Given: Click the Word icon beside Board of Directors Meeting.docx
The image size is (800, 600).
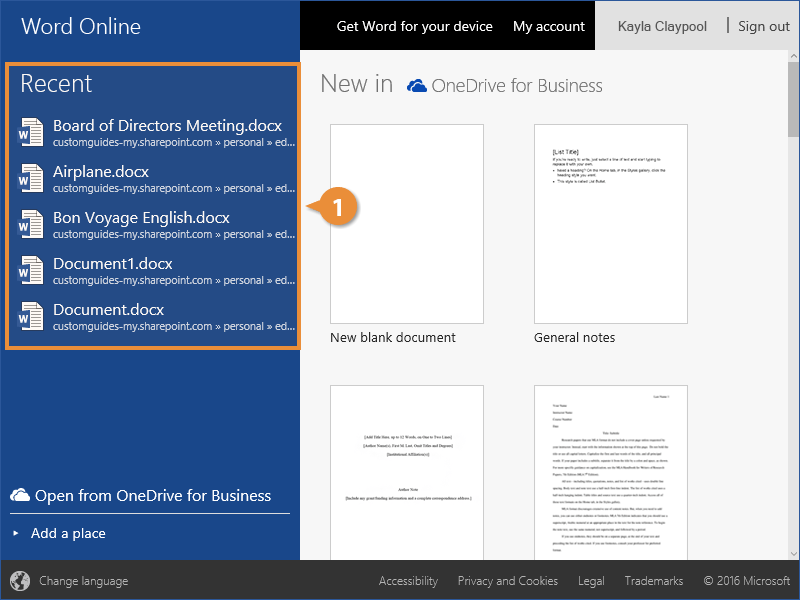Looking at the screenshot, I should click(x=31, y=133).
